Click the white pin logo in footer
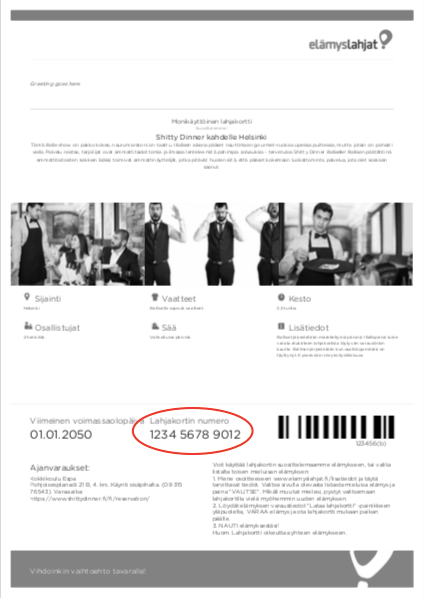Viewport: 424px width, 598px height. [370, 568]
